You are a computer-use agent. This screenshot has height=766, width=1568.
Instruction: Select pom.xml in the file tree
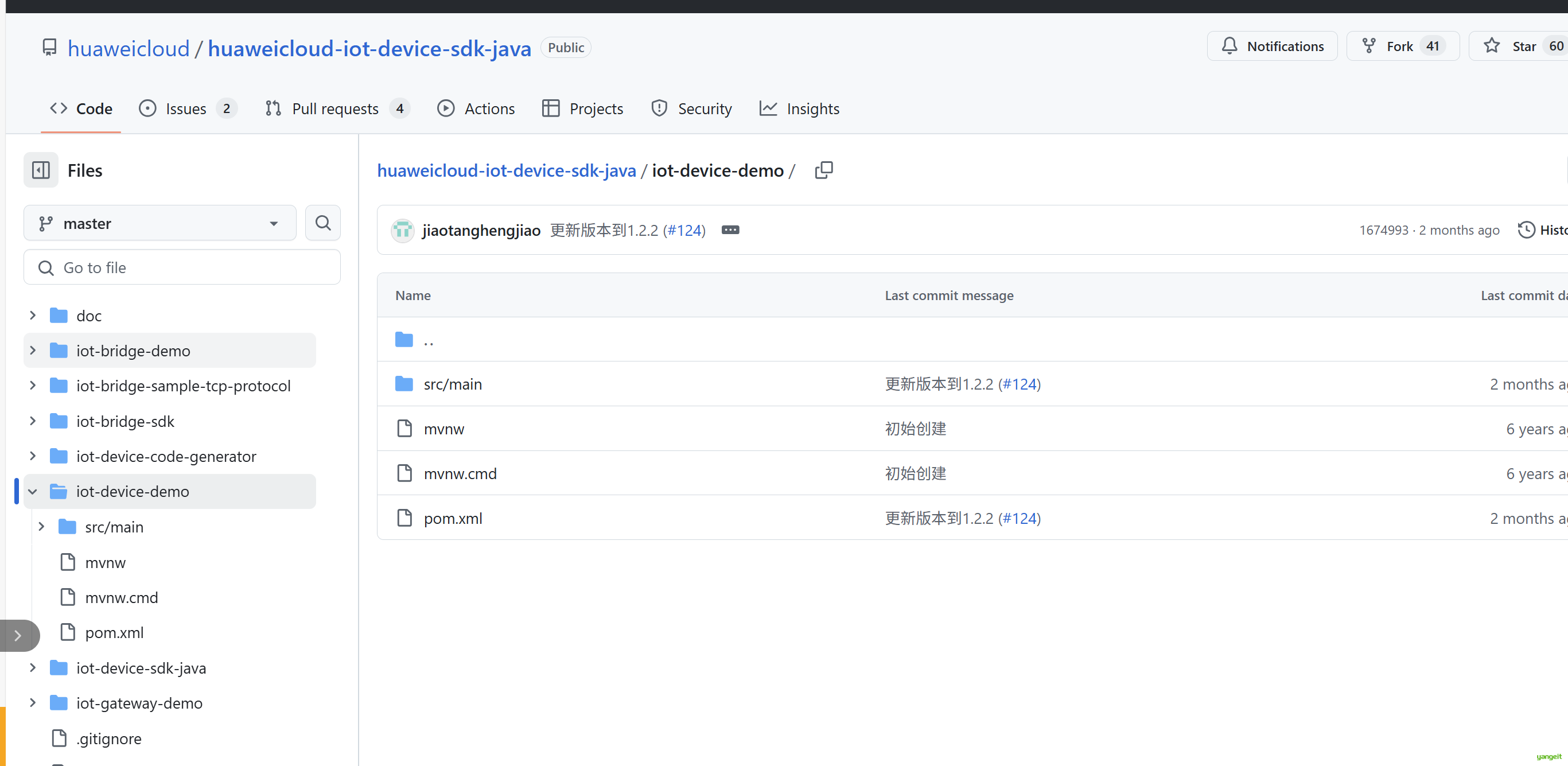114,632
